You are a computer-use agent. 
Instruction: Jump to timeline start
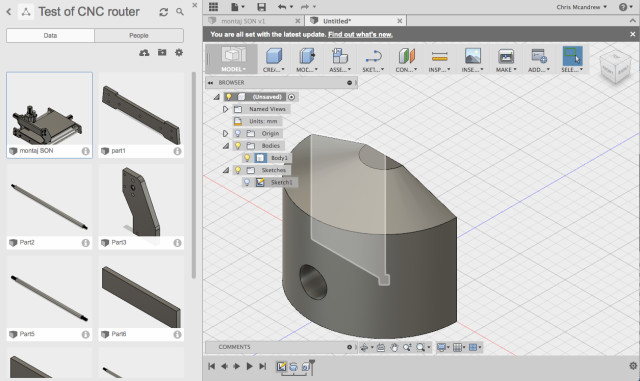point(211,366)
